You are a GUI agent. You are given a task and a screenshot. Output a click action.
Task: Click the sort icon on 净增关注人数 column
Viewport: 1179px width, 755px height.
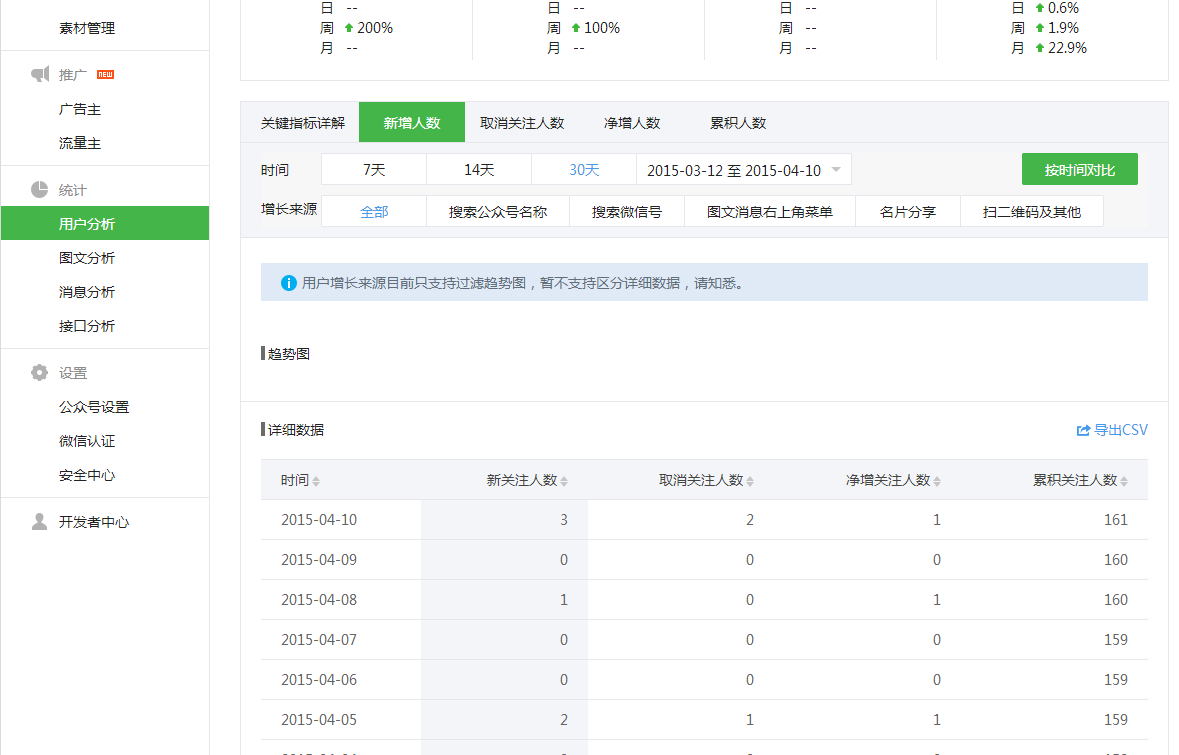(938, 480)
